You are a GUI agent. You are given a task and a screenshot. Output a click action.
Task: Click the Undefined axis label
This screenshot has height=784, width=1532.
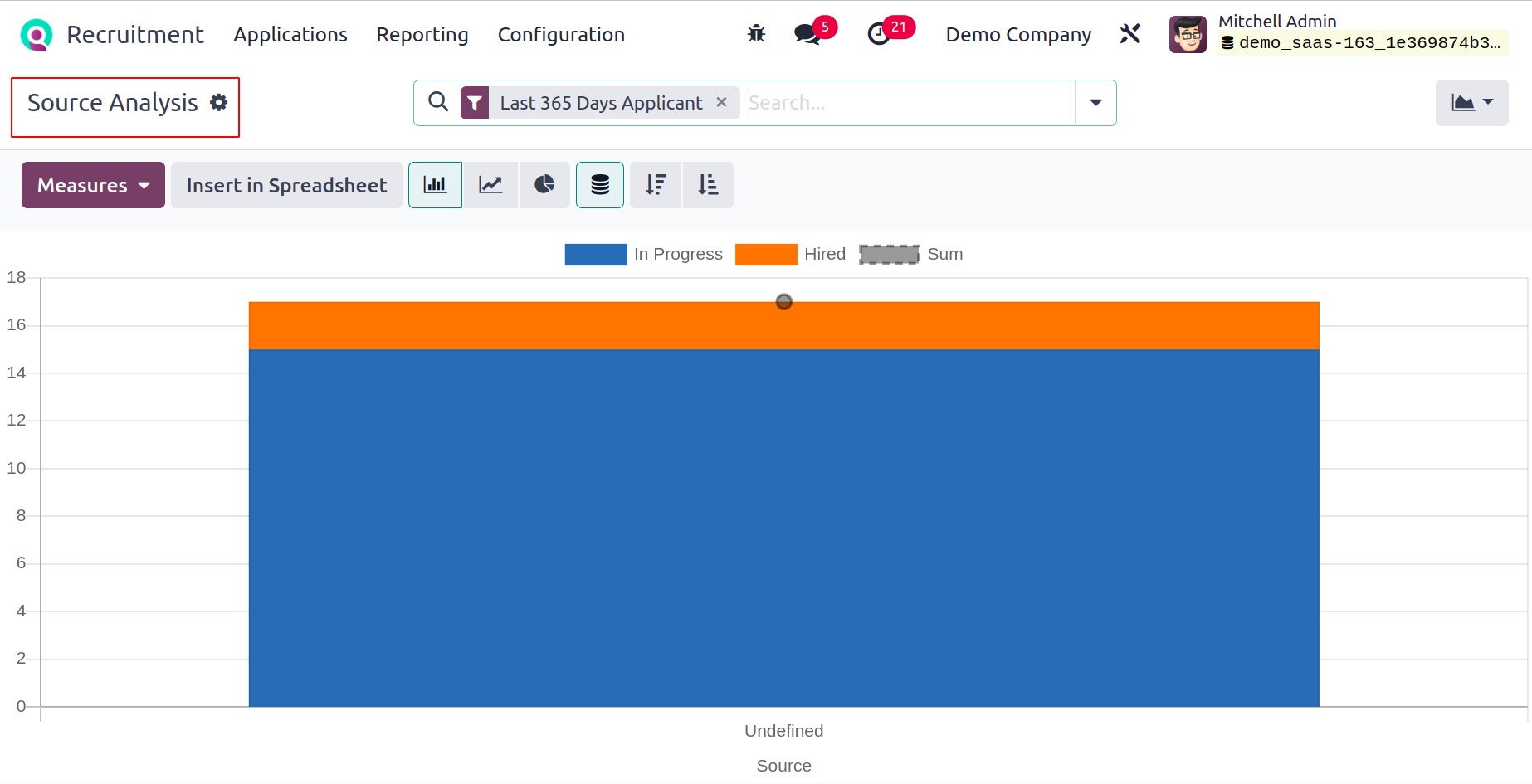[783, 731]
